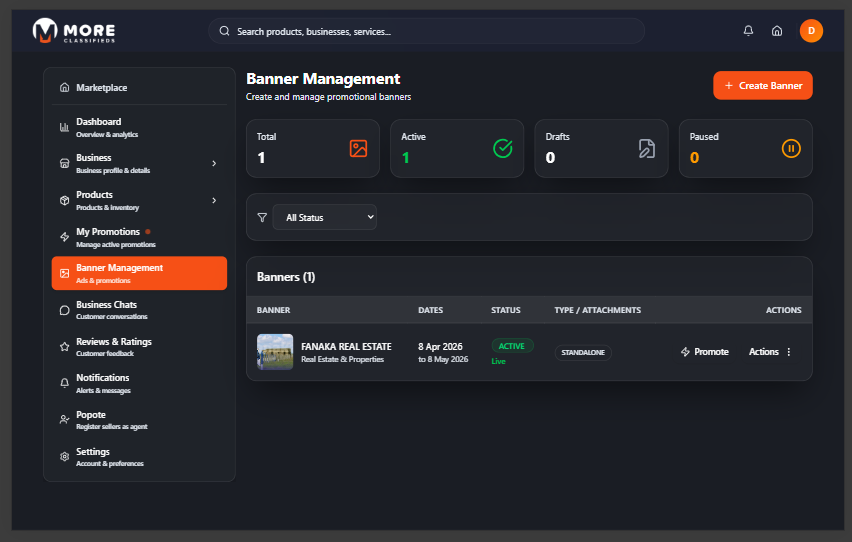Open Actions menu for FANAKA REAL ESTATE
The image size is (852, 542).
(x=770, y=352)
